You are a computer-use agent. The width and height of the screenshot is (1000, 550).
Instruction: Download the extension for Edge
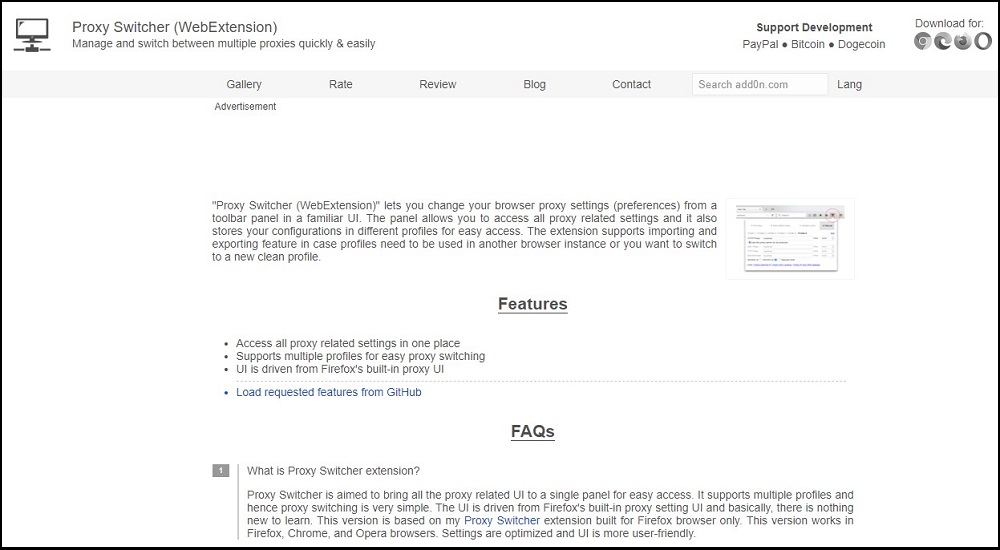(943, 41)
